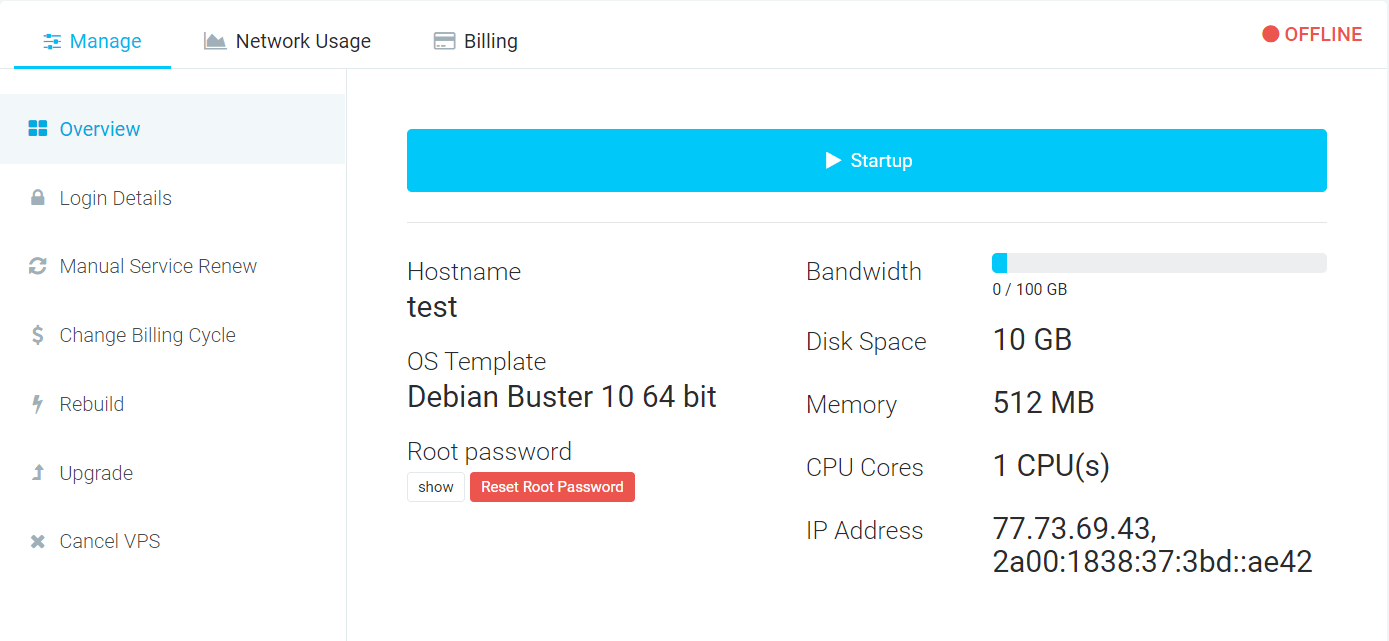Image resolution: width=1389 pixels, height=641 pixels.
Task: Click the Change Billing Cycle dollar icon
Action: (x=36, y=334)
